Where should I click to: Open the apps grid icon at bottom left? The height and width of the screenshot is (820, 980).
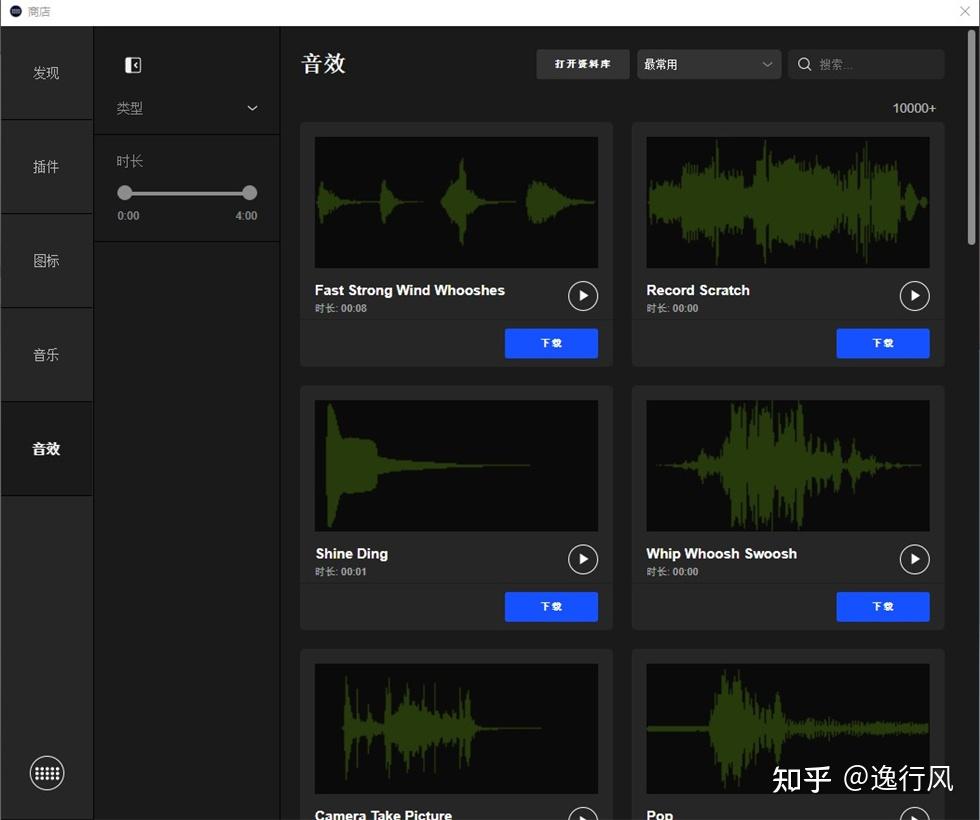coord(47,773)
